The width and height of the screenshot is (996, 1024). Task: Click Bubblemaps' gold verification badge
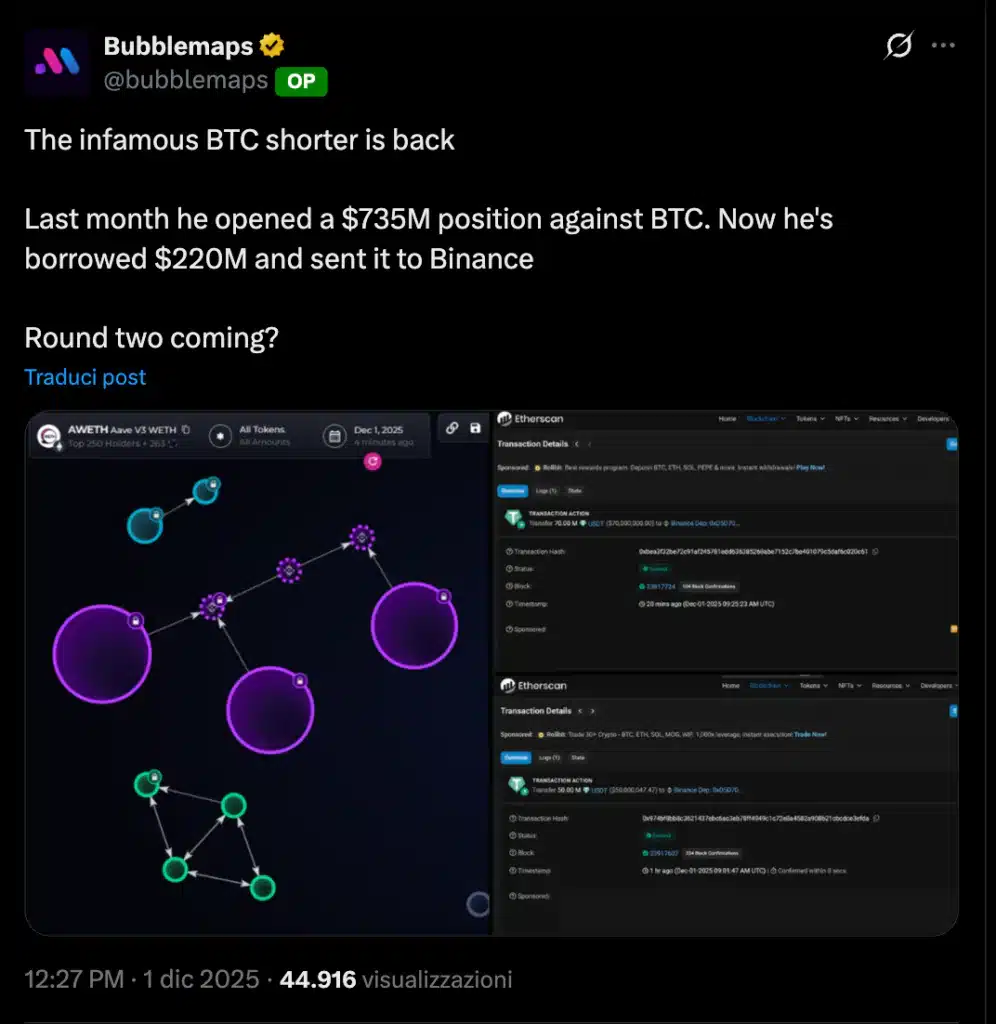[272, 45]
